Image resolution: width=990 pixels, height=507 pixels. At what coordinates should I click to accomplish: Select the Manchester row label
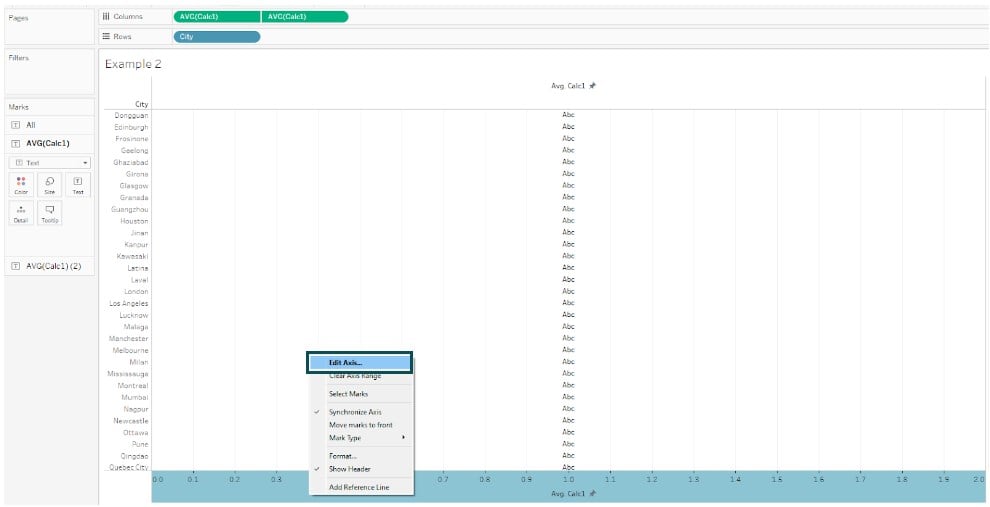tap(129, 339)
